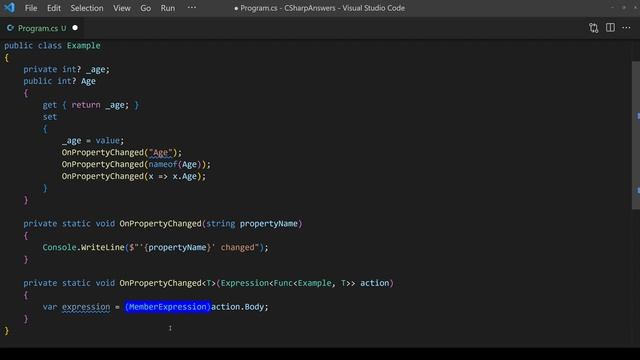Viewport: 640px width, 360px height.
Task: Select the Program.cs editor tab
Action: (x=41, y=28)
